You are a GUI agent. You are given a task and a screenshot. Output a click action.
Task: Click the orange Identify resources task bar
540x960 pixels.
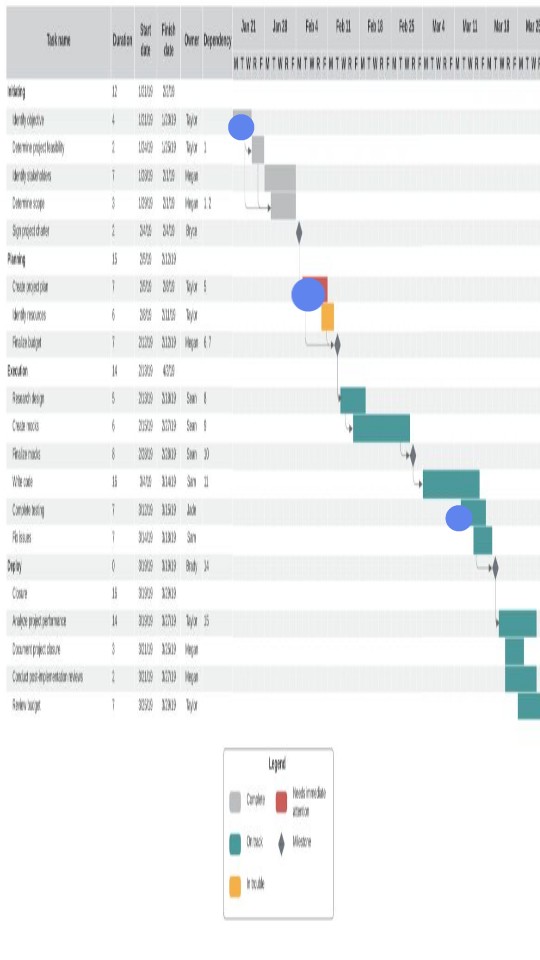[x=328, y=317]
